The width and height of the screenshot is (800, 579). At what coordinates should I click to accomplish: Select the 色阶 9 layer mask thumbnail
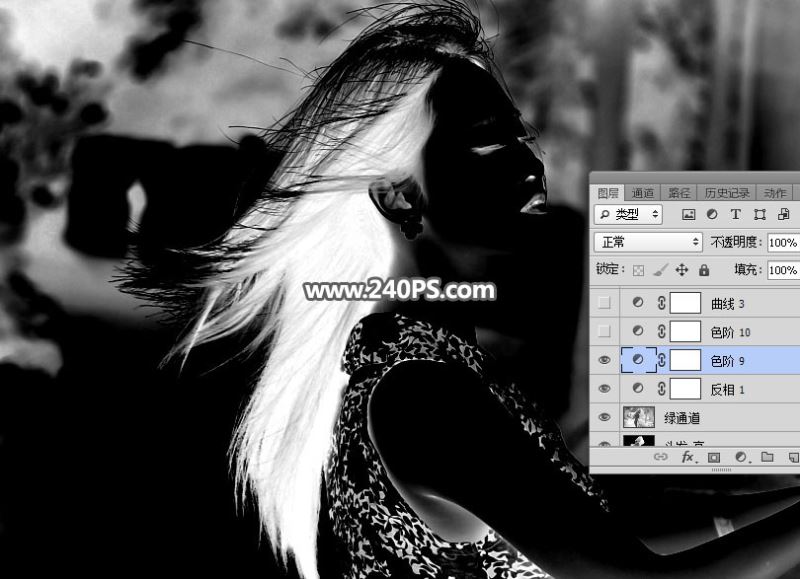coord(685,360)
